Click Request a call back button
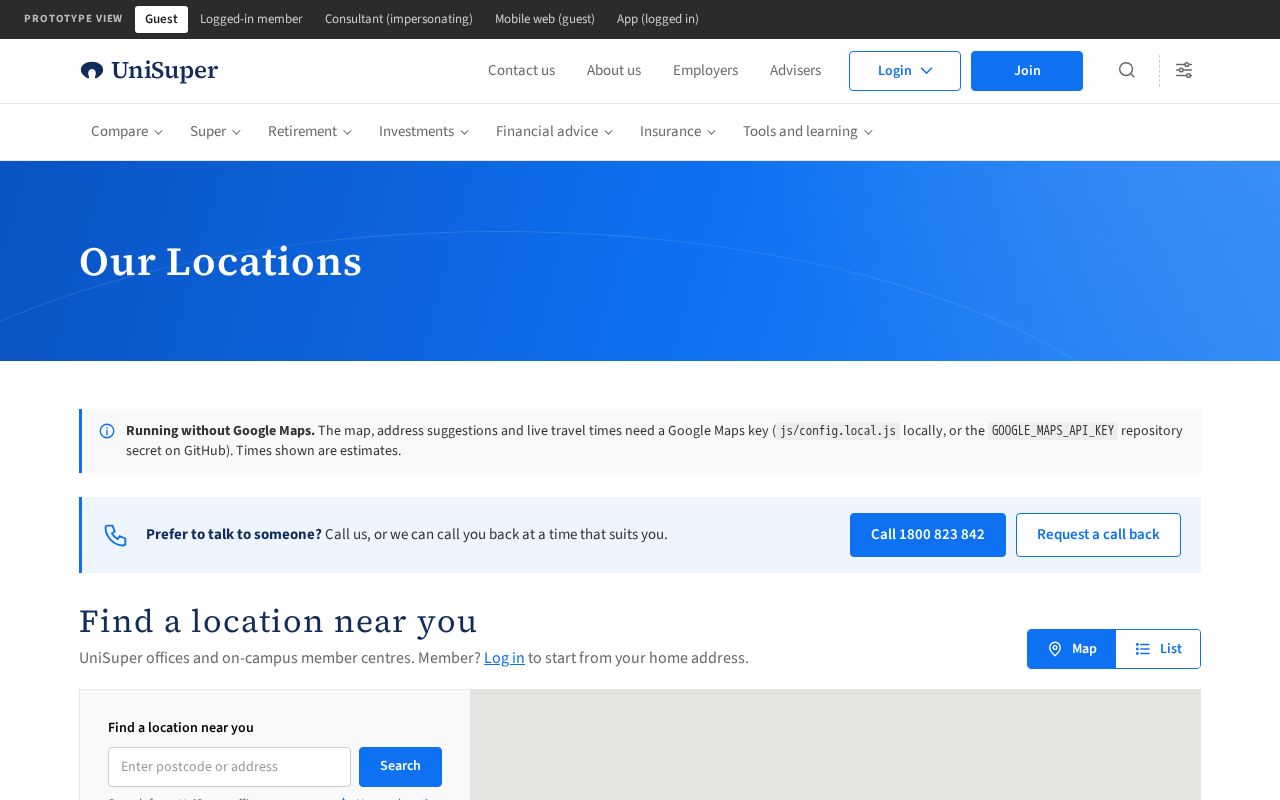The image size is (1280, 800). pos(1098,535)
